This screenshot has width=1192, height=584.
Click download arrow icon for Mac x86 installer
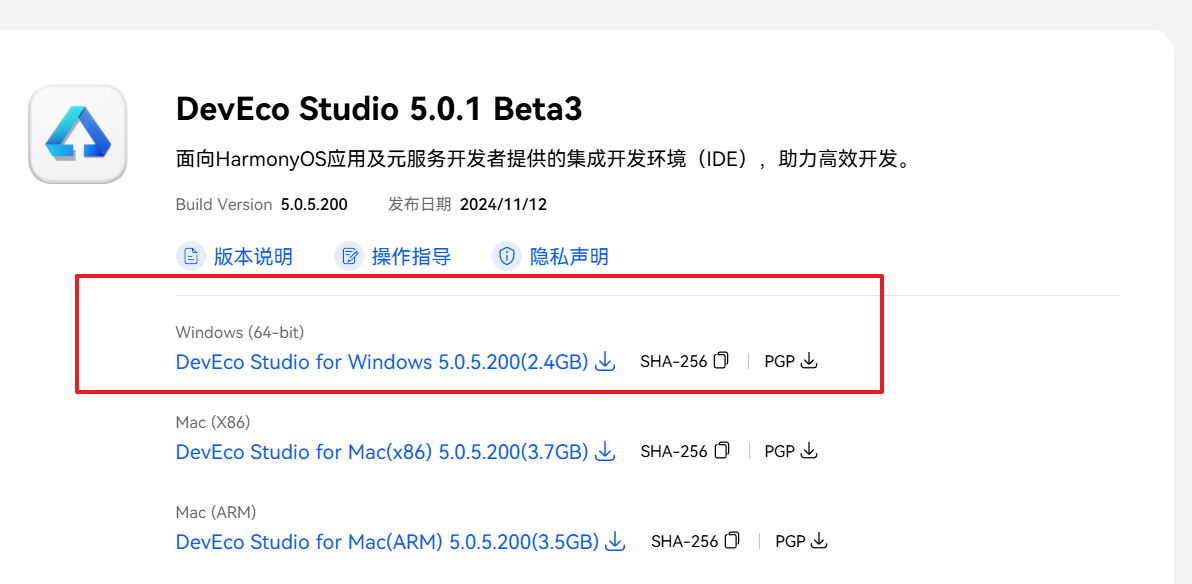605,452
